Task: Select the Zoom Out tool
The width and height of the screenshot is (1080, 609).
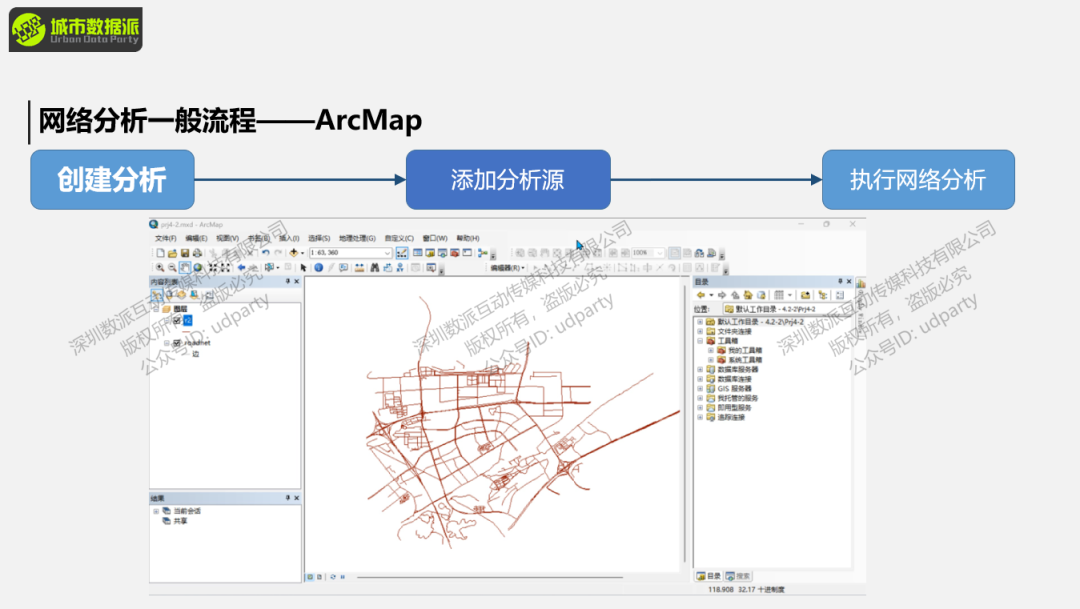Action: coord(172,268)
